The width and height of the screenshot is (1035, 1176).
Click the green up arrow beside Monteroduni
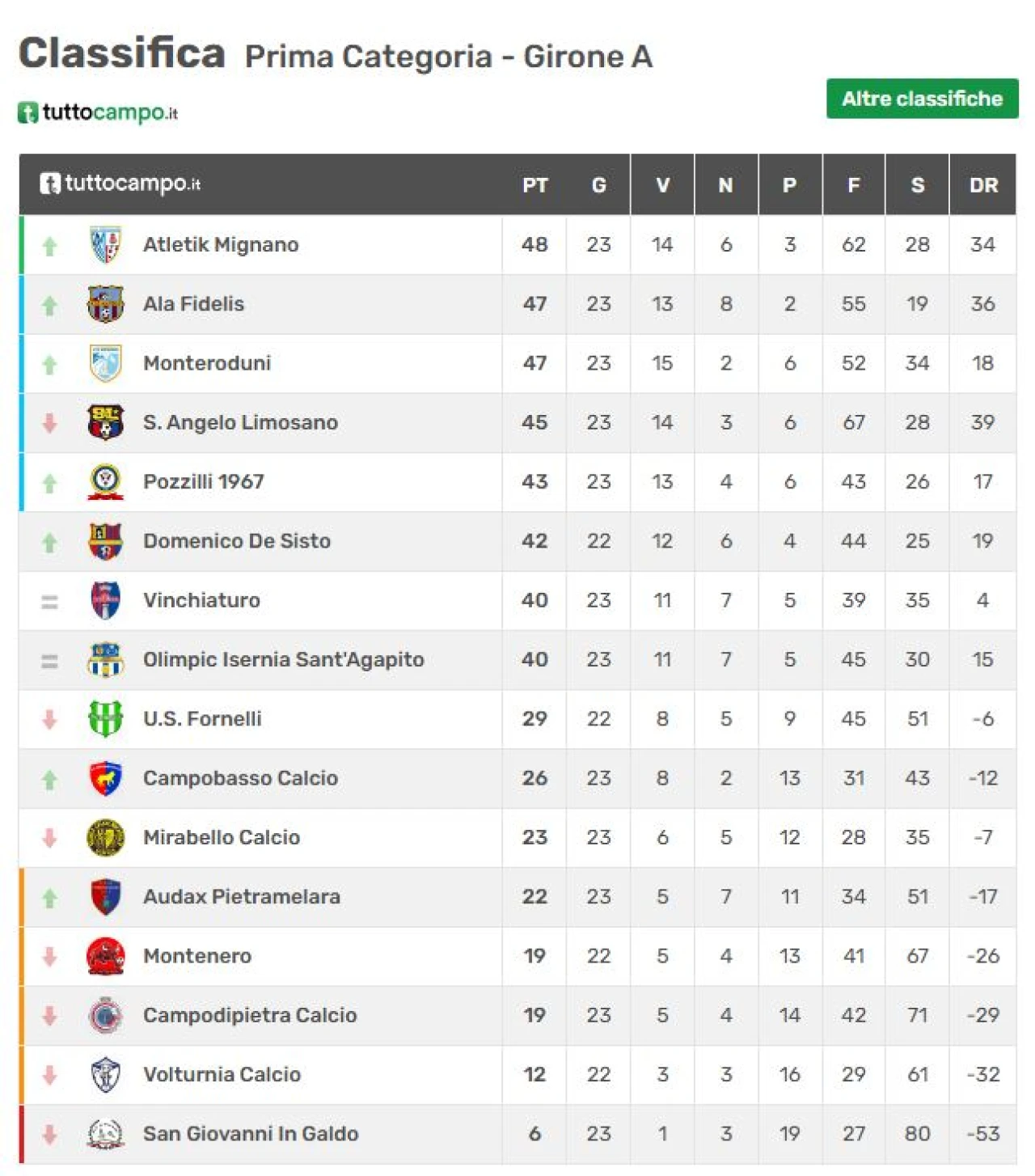(49, 365)
